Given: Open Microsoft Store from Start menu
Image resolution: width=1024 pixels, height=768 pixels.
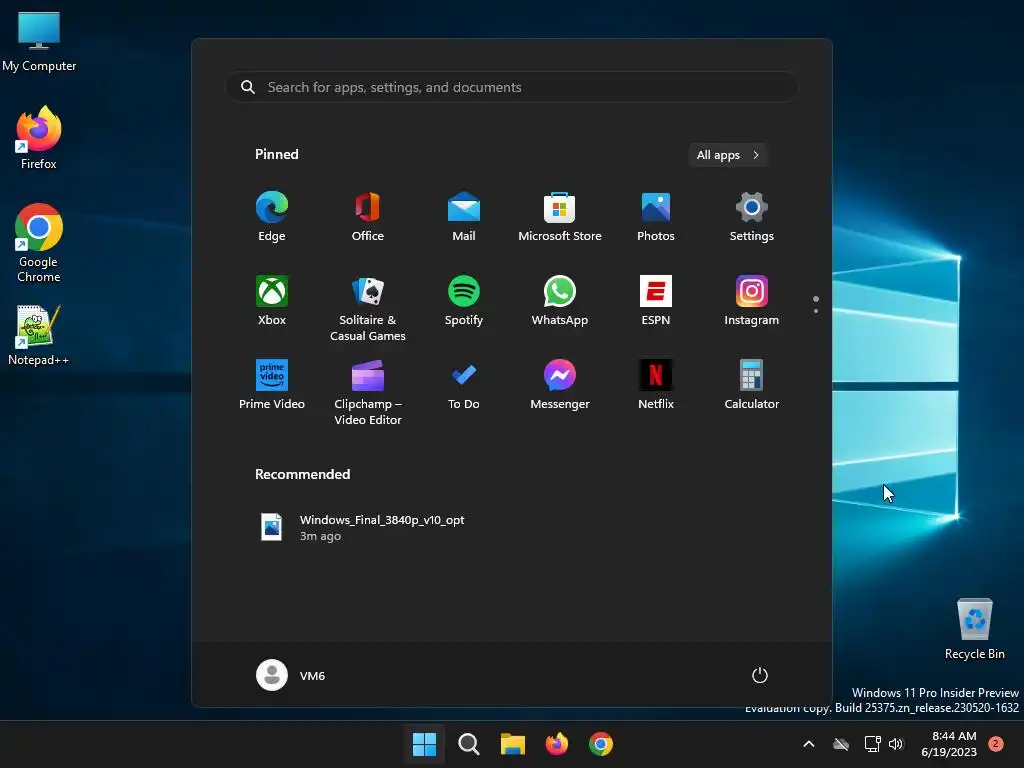Looking at the screenshot, I should (560, 217).
